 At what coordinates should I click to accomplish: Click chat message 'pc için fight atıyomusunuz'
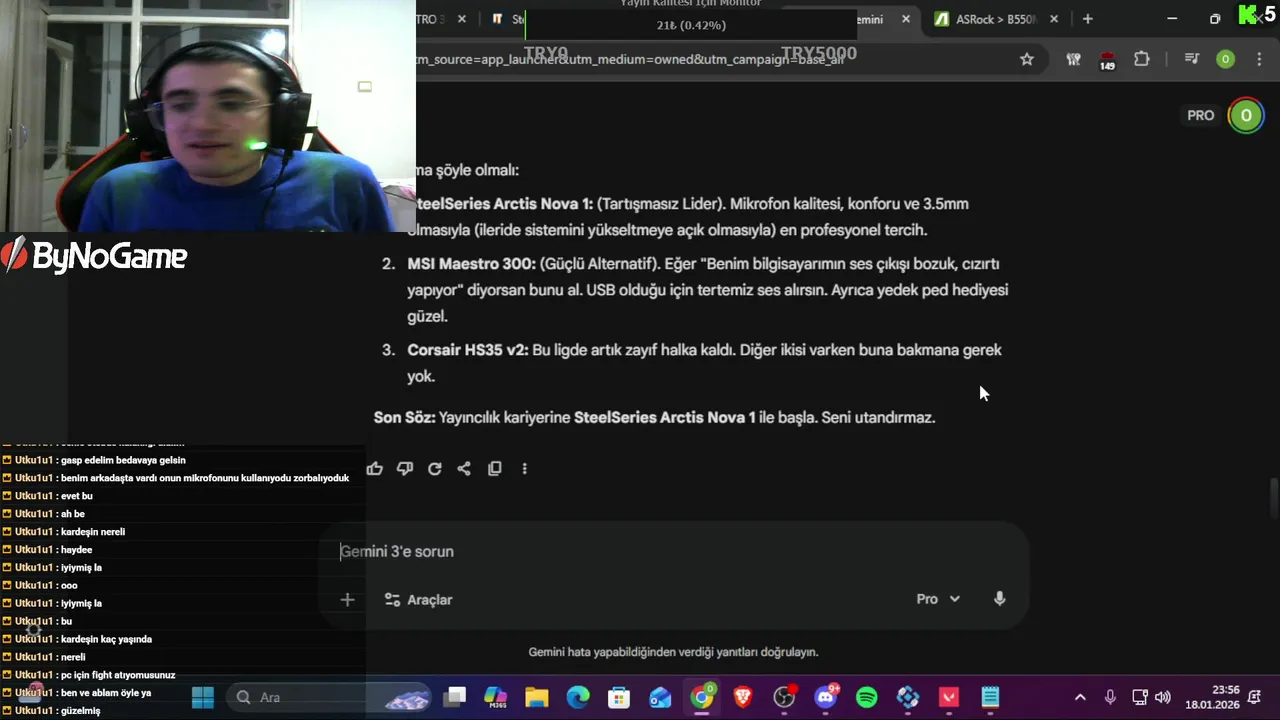tap(118, 675)
